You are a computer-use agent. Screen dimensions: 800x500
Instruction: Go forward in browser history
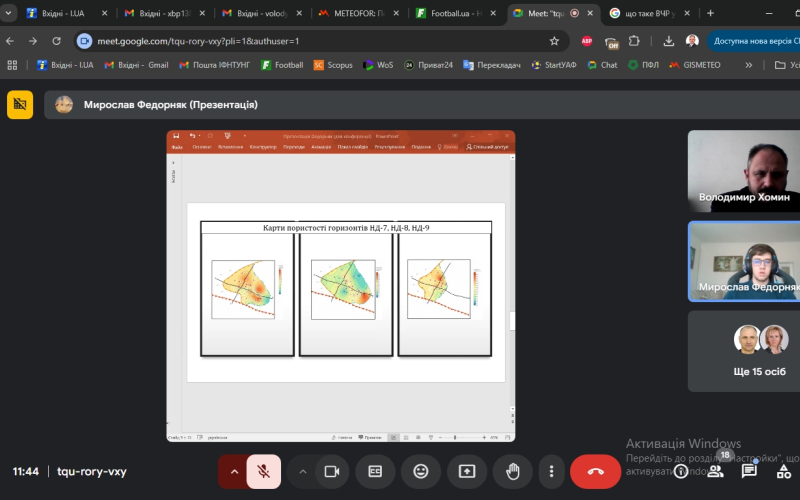[x=33, y=41]
